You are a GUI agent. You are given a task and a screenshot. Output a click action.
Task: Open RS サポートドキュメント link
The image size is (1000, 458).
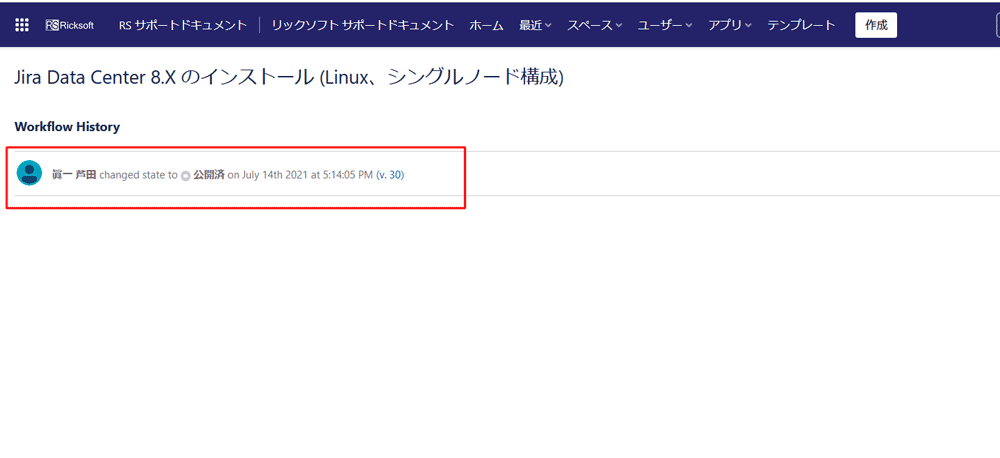click(x=182, y=26)
